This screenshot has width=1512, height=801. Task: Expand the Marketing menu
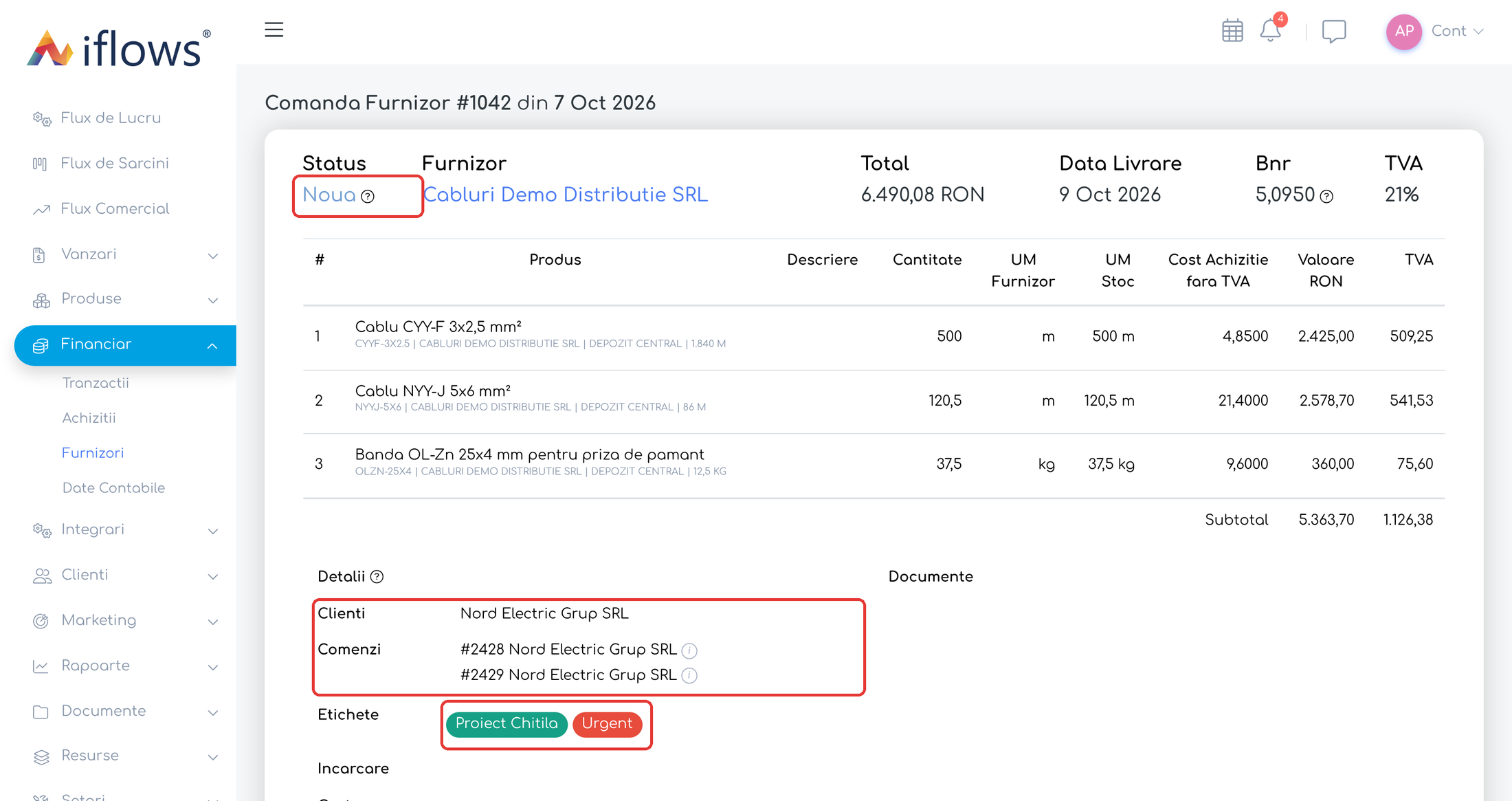point(125,621)
